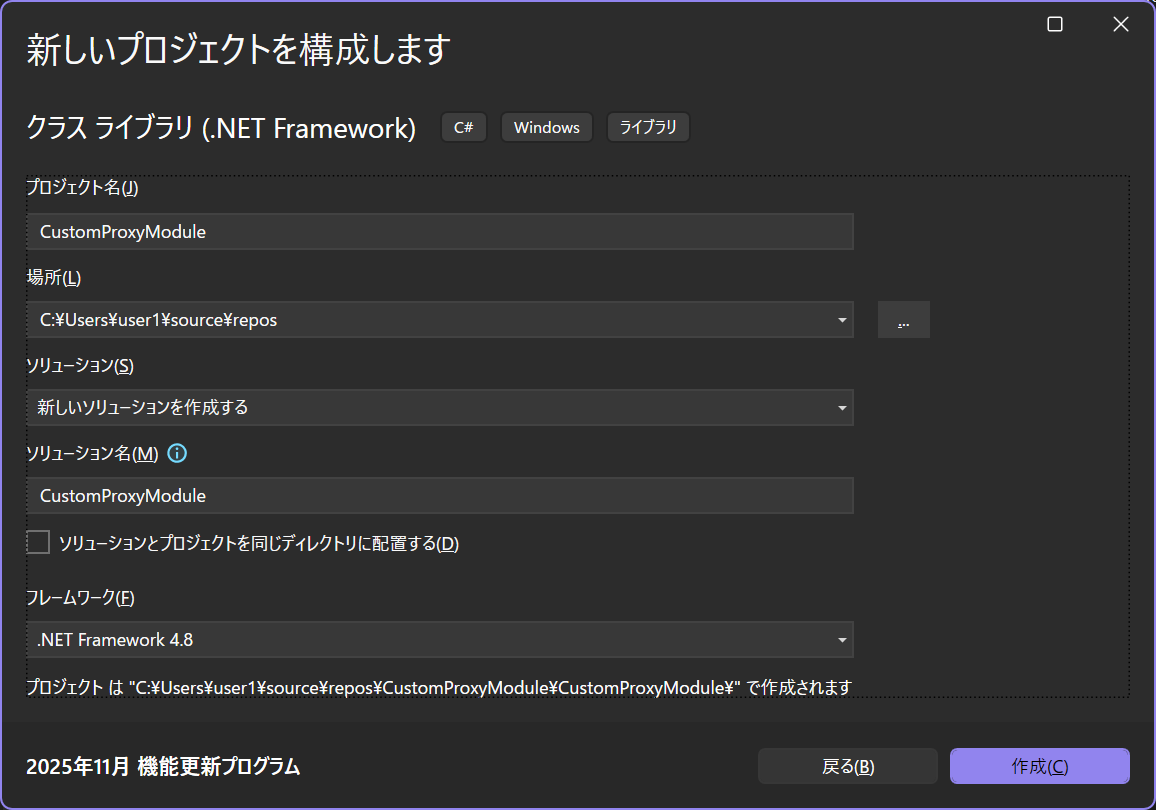The image size is (1156, 810).
Task: Enable placing solution and project in same directory
Action: pos(38,543)
